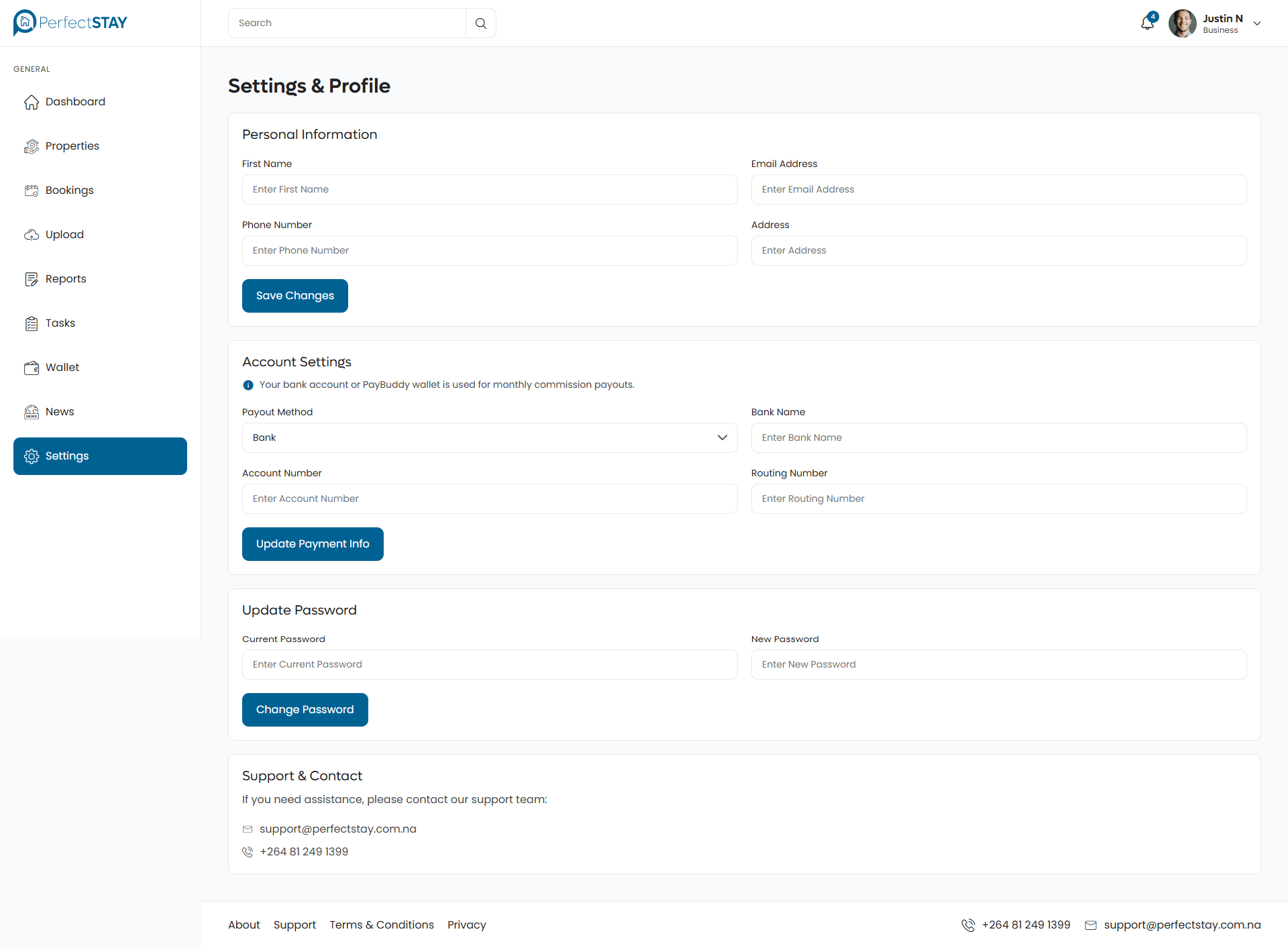Click the Wallet sidebar icon
The height and width of the screenshot is (948, 1288).
[x=32, y=368]
